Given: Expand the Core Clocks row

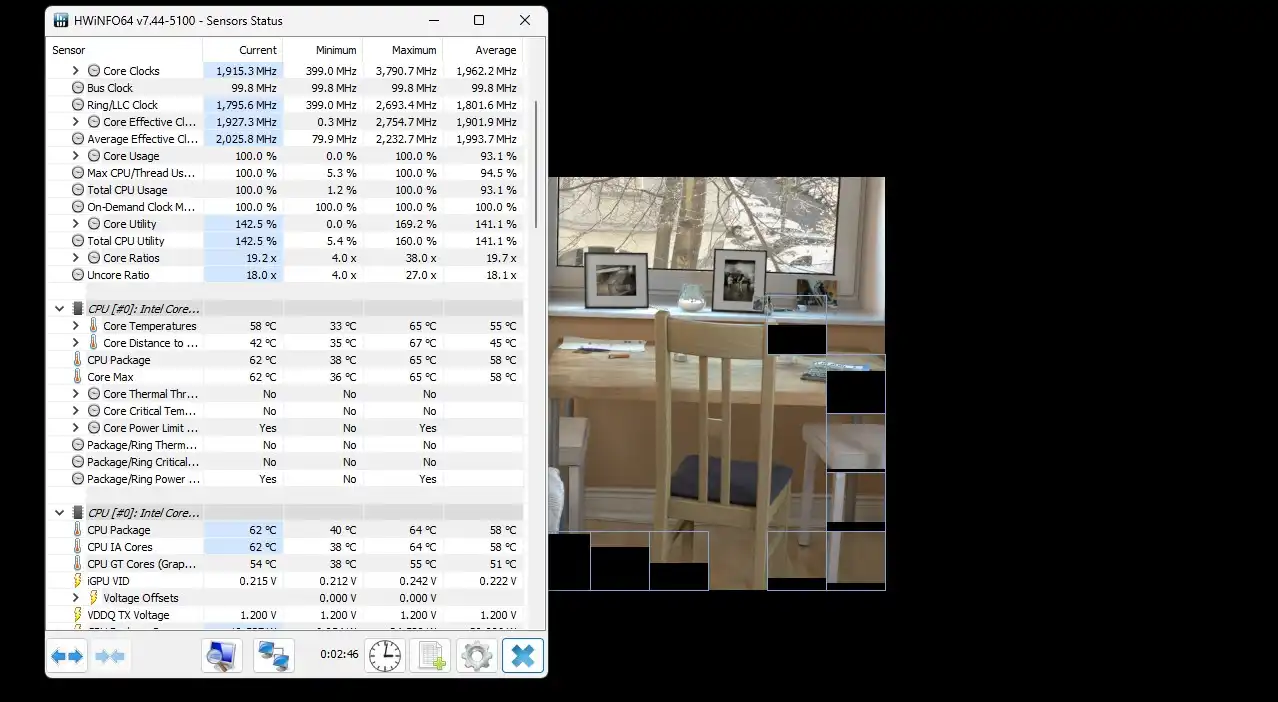Looking at the screenshot, I should click(75, 71).
